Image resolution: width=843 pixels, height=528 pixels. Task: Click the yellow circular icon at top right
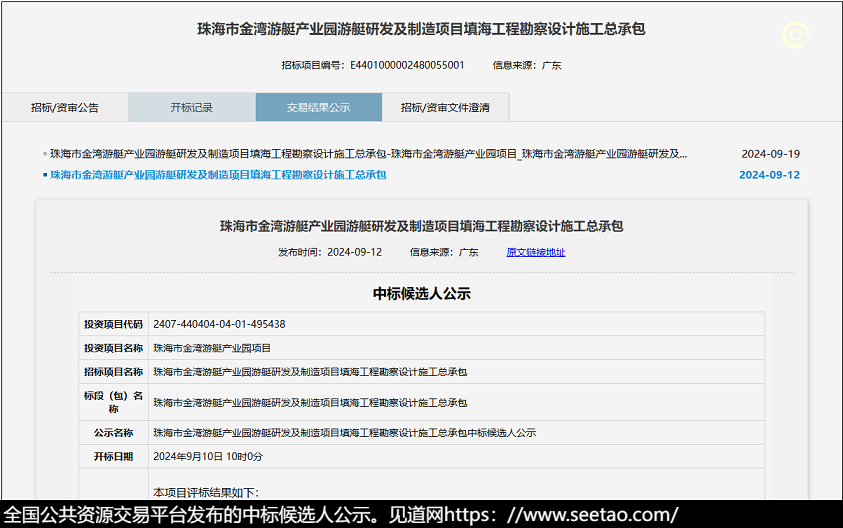[x=795, y=36]
